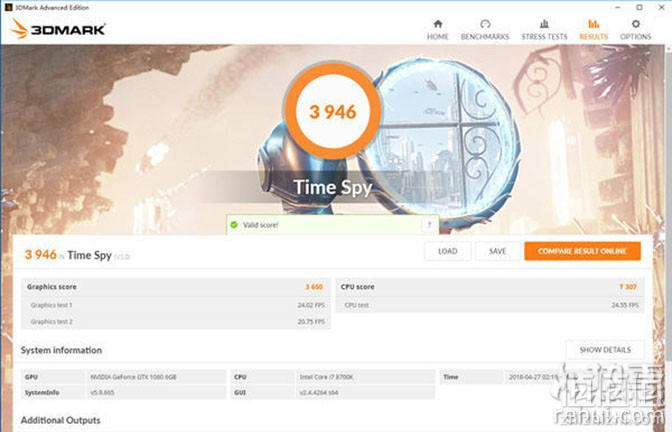
Task: Go to RESULTS menu label
Action: pyautogui.click(x=594, y=37)
